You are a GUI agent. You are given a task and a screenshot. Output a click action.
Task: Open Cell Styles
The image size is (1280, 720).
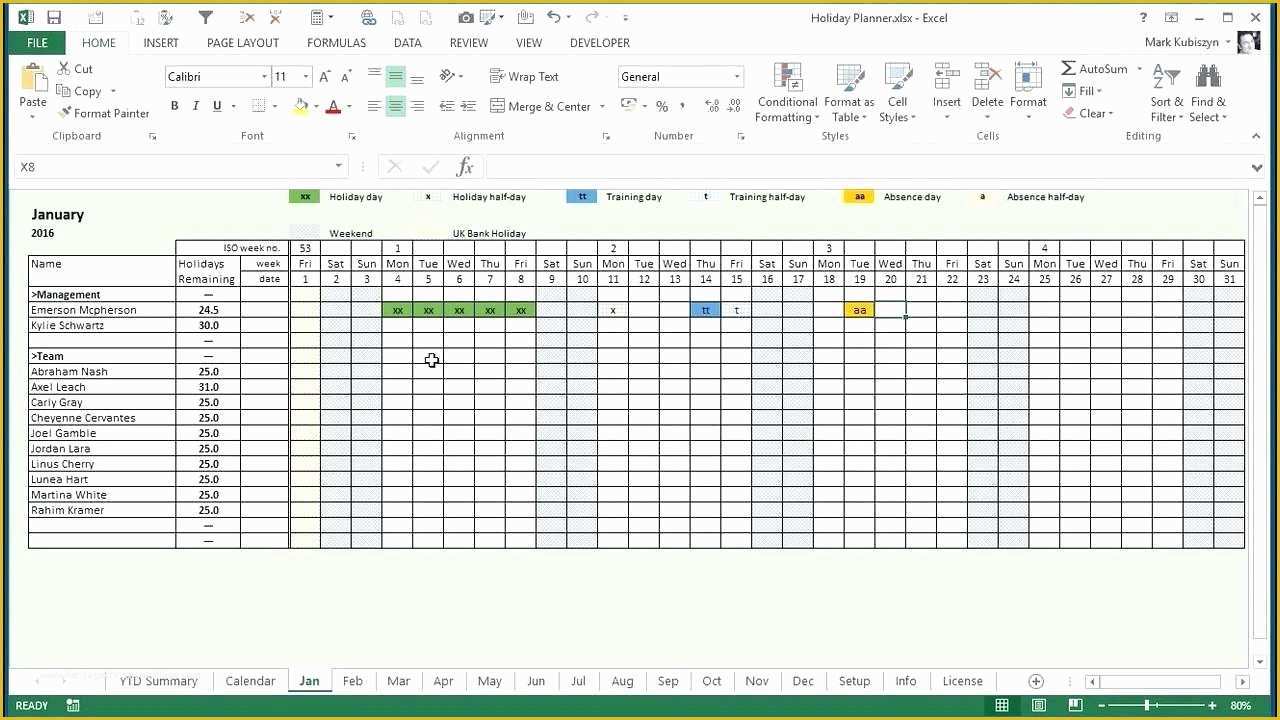(898, 93)
